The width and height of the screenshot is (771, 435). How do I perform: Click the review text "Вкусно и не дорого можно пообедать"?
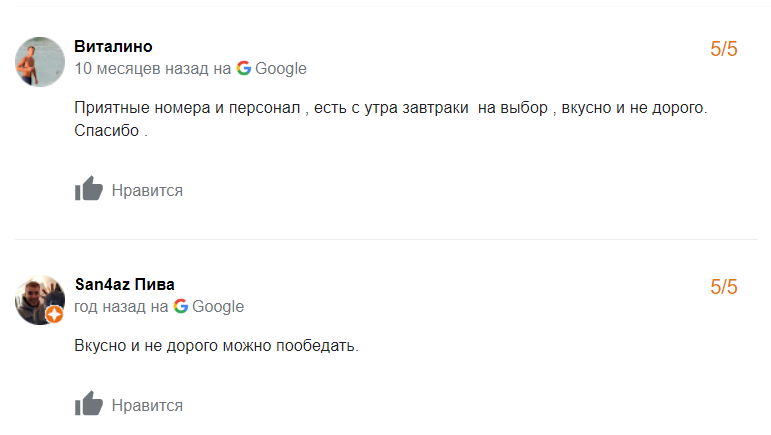216,345
